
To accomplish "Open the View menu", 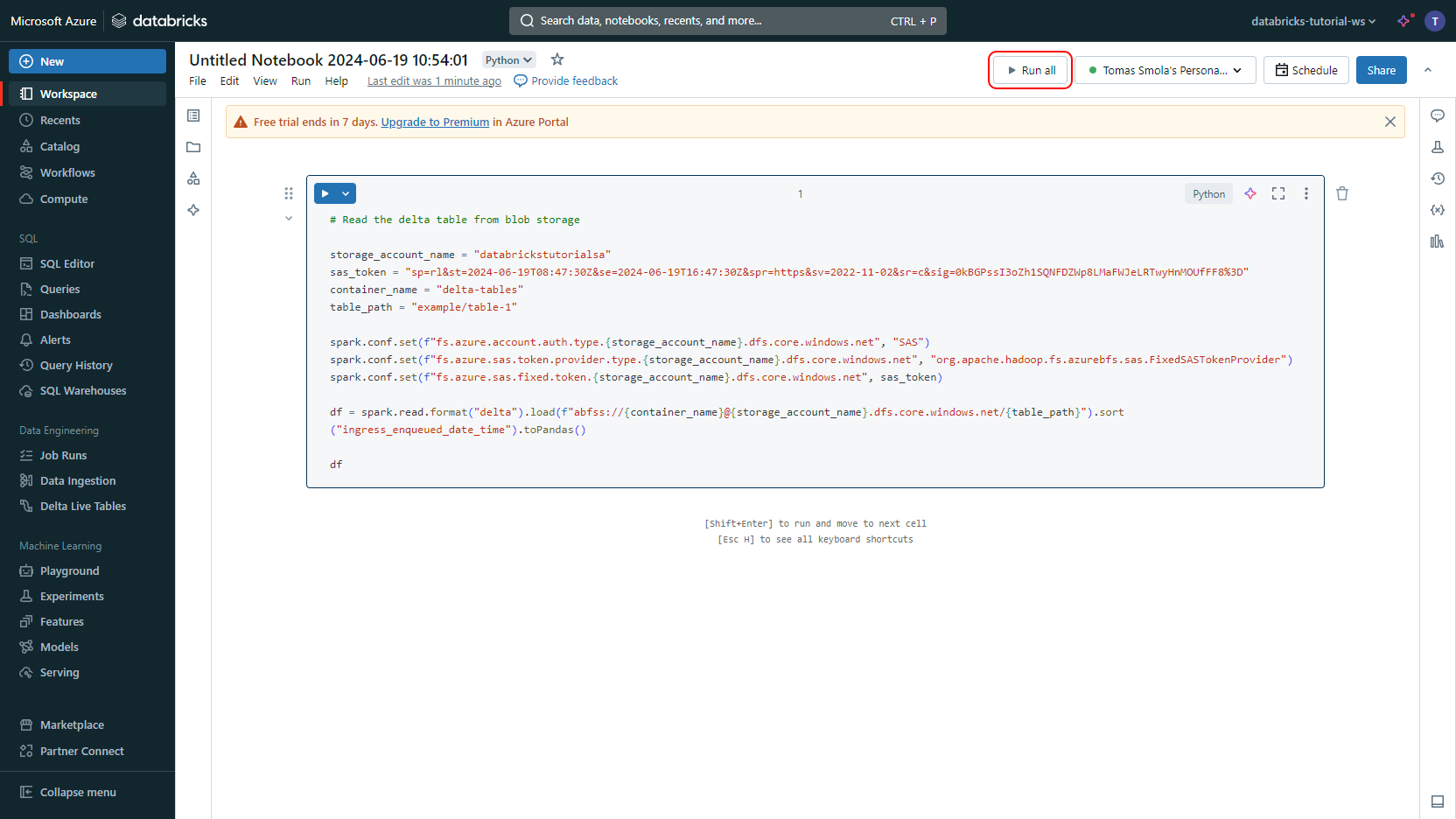I will pos(265,80).
